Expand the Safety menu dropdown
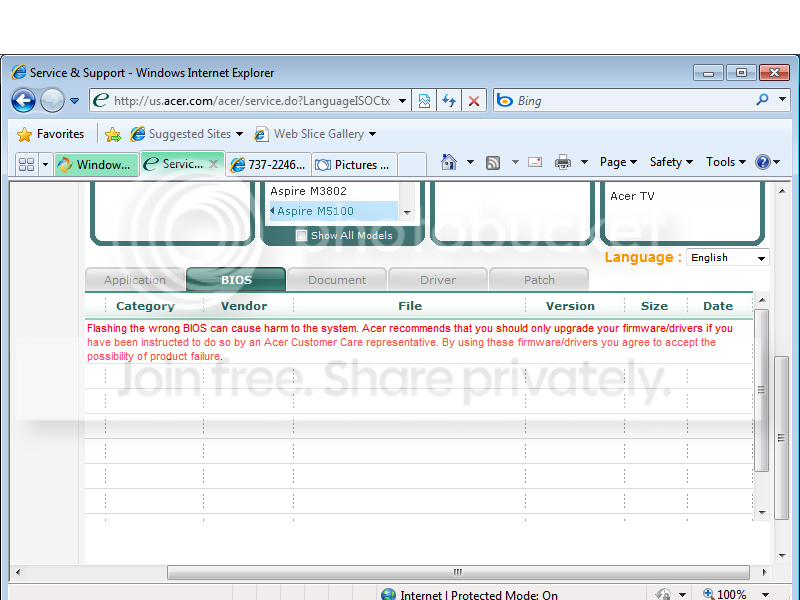 671,162
